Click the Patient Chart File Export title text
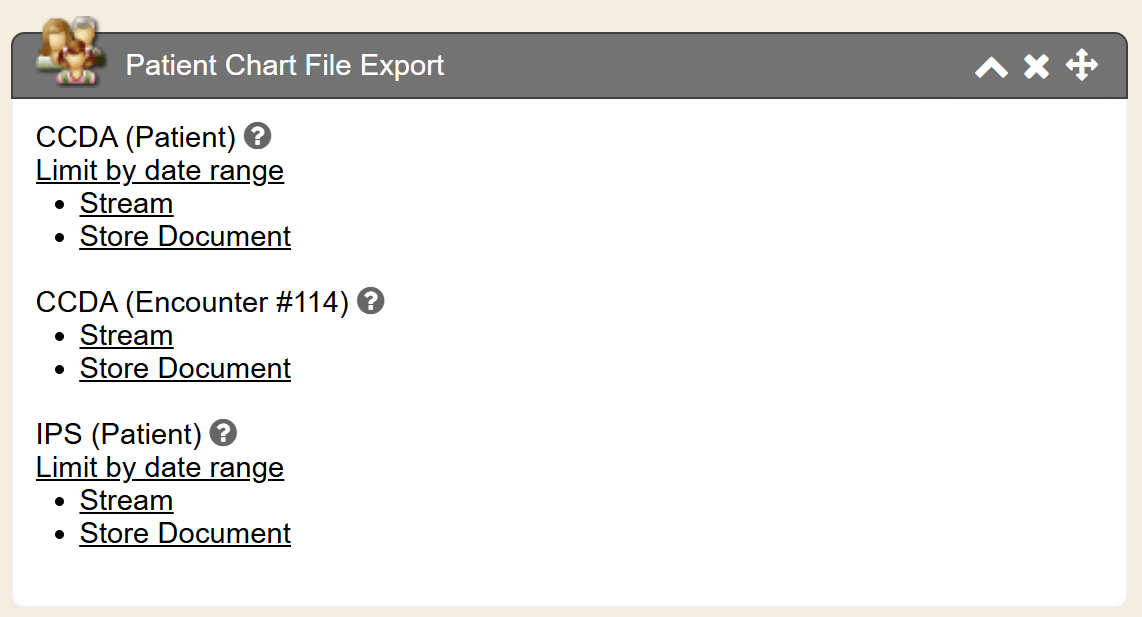The image size is (1142, 617). coord(285,66)
